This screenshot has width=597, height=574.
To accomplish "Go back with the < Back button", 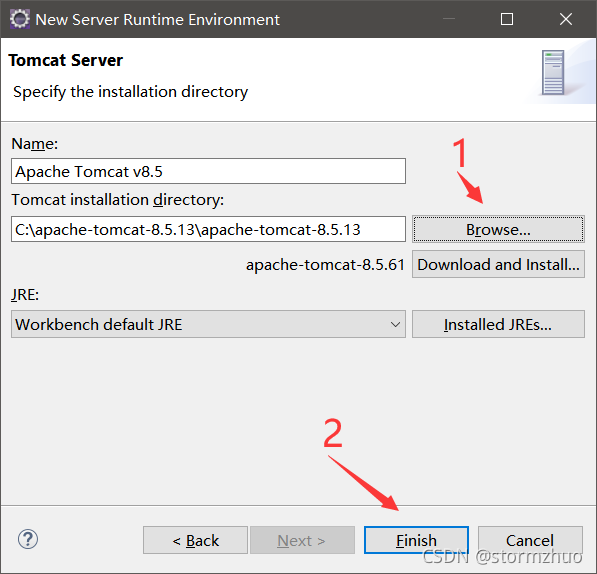I will pyautogui.click(x=195, y=540).
